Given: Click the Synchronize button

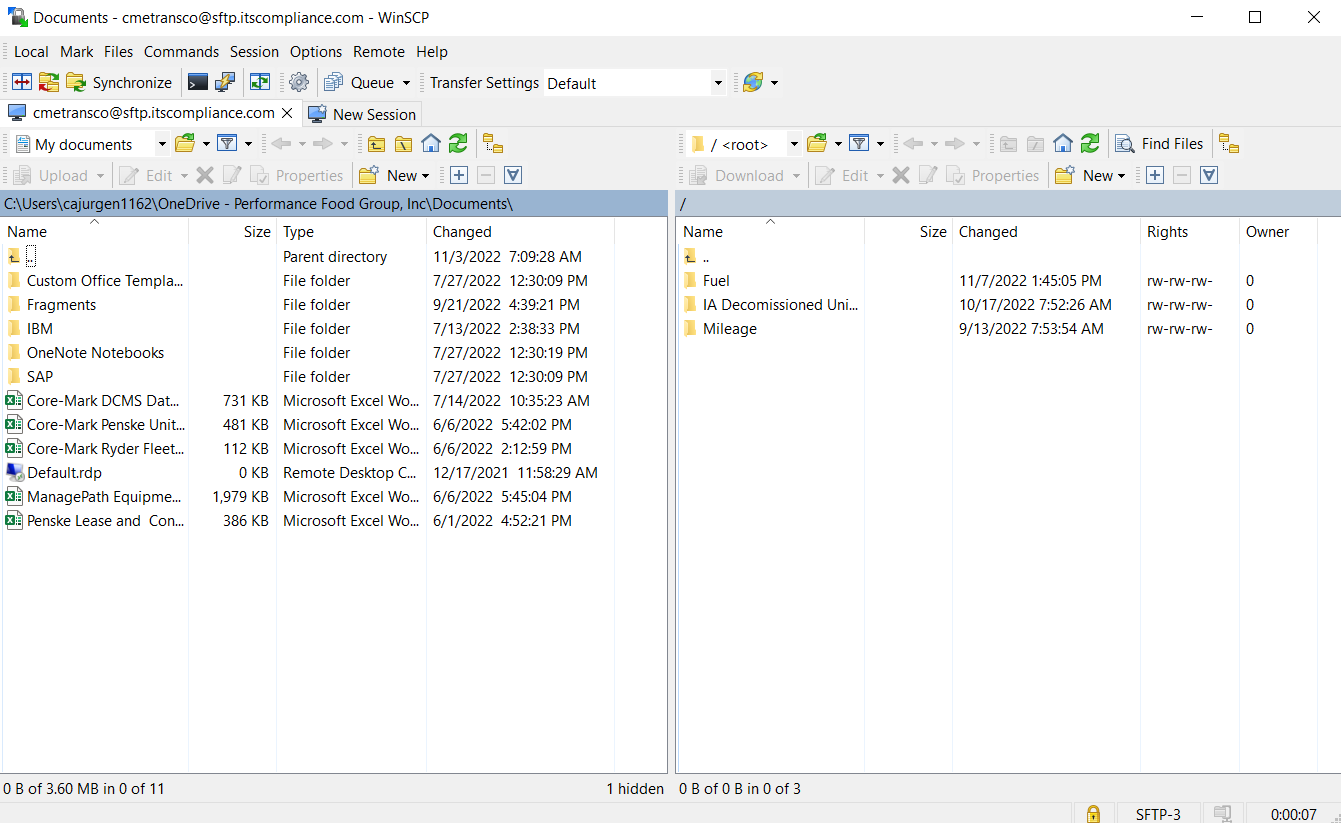Looking at the screenshot, I should pos(119,83).
